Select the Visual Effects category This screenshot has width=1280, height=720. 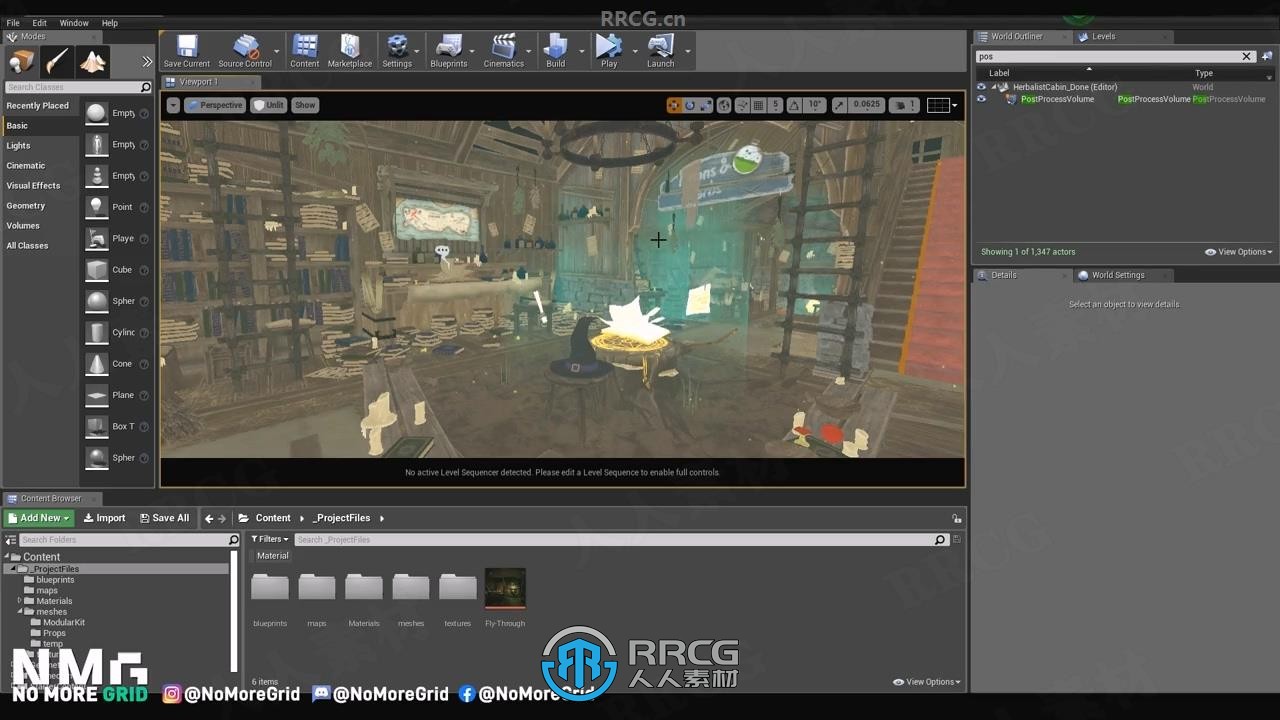tap(33, 186)
